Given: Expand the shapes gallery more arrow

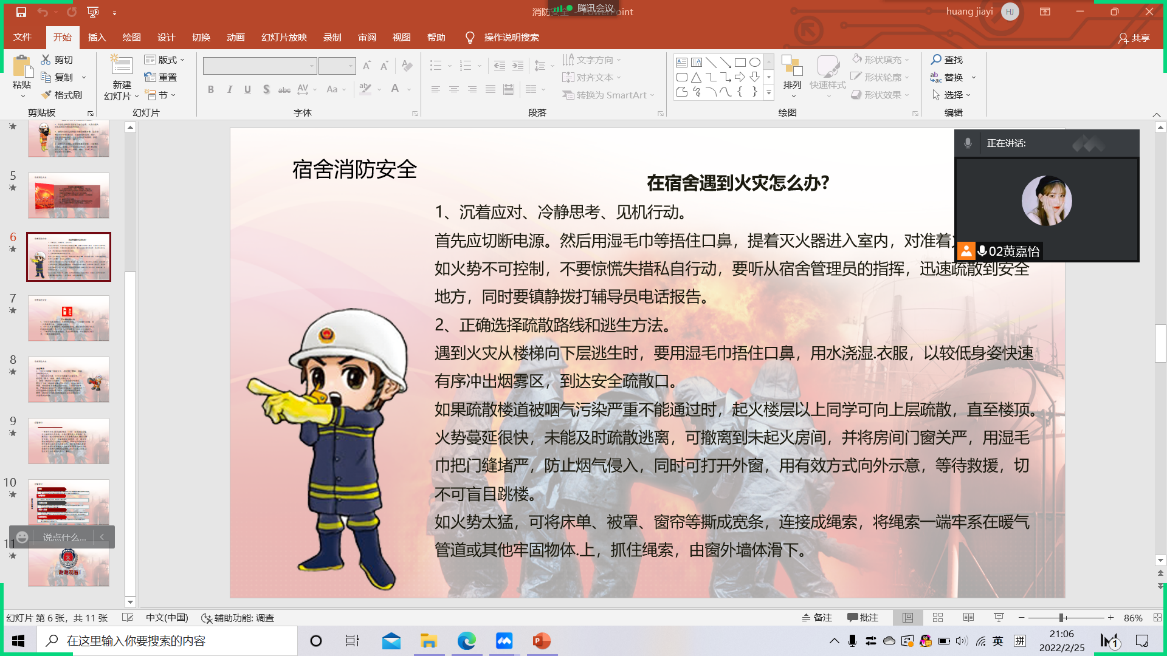Looking at the screenshot, I should click(771, 93).
